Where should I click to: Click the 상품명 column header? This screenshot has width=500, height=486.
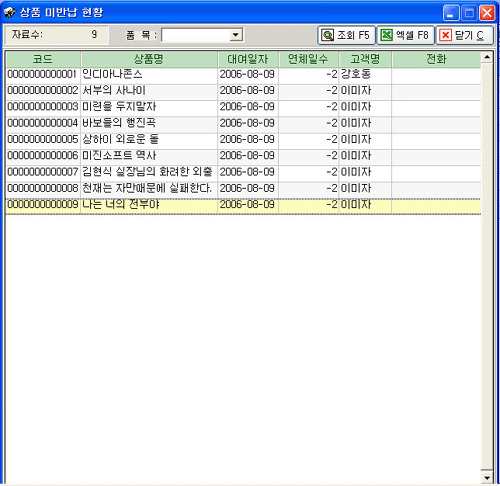[149, 59]
